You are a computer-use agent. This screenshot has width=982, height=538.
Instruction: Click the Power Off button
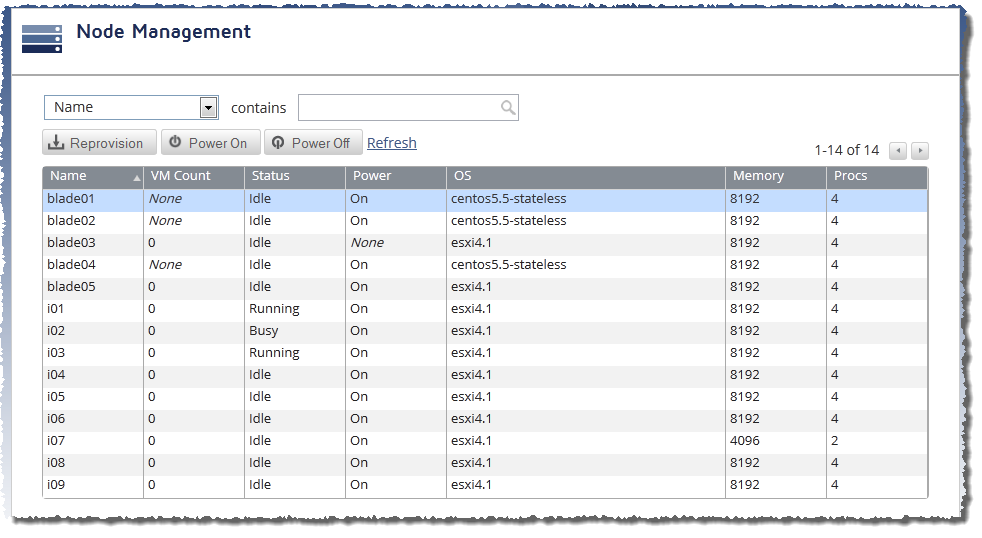click(x=313, y=143)
